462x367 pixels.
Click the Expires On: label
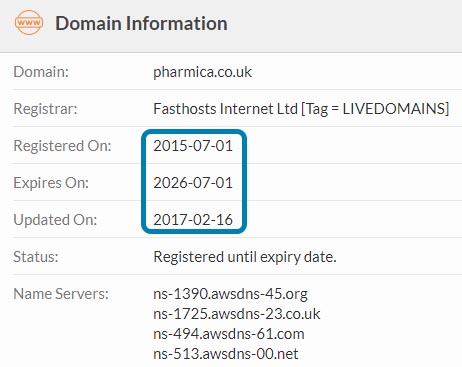[51, 183]
